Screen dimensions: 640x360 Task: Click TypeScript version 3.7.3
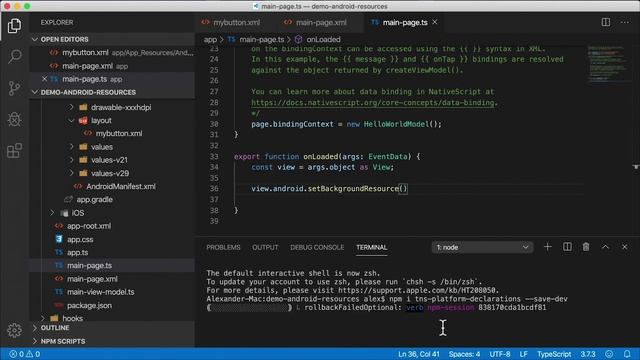tap(588, 354)
